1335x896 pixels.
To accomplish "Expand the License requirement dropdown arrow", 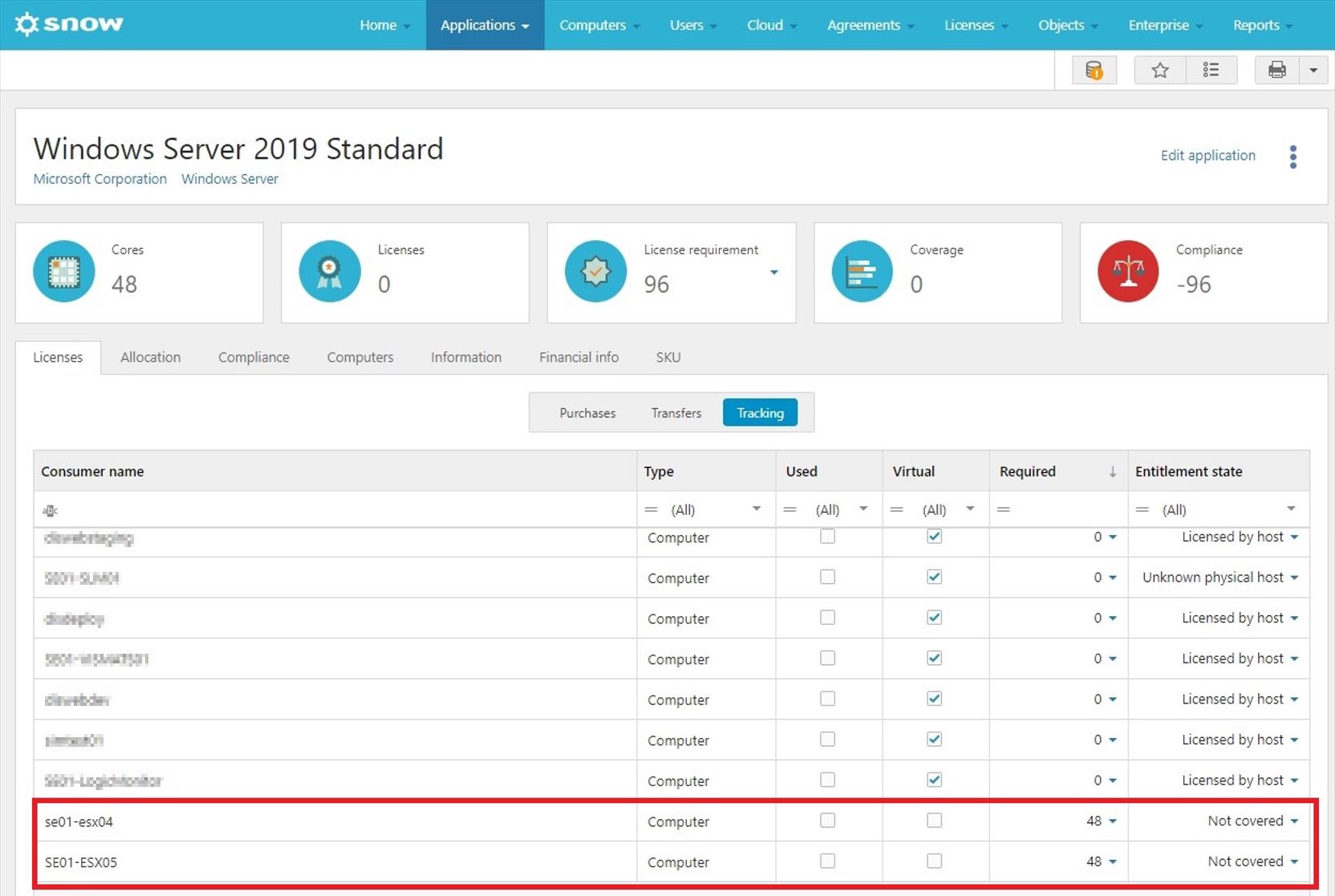I will click(774, 273).
